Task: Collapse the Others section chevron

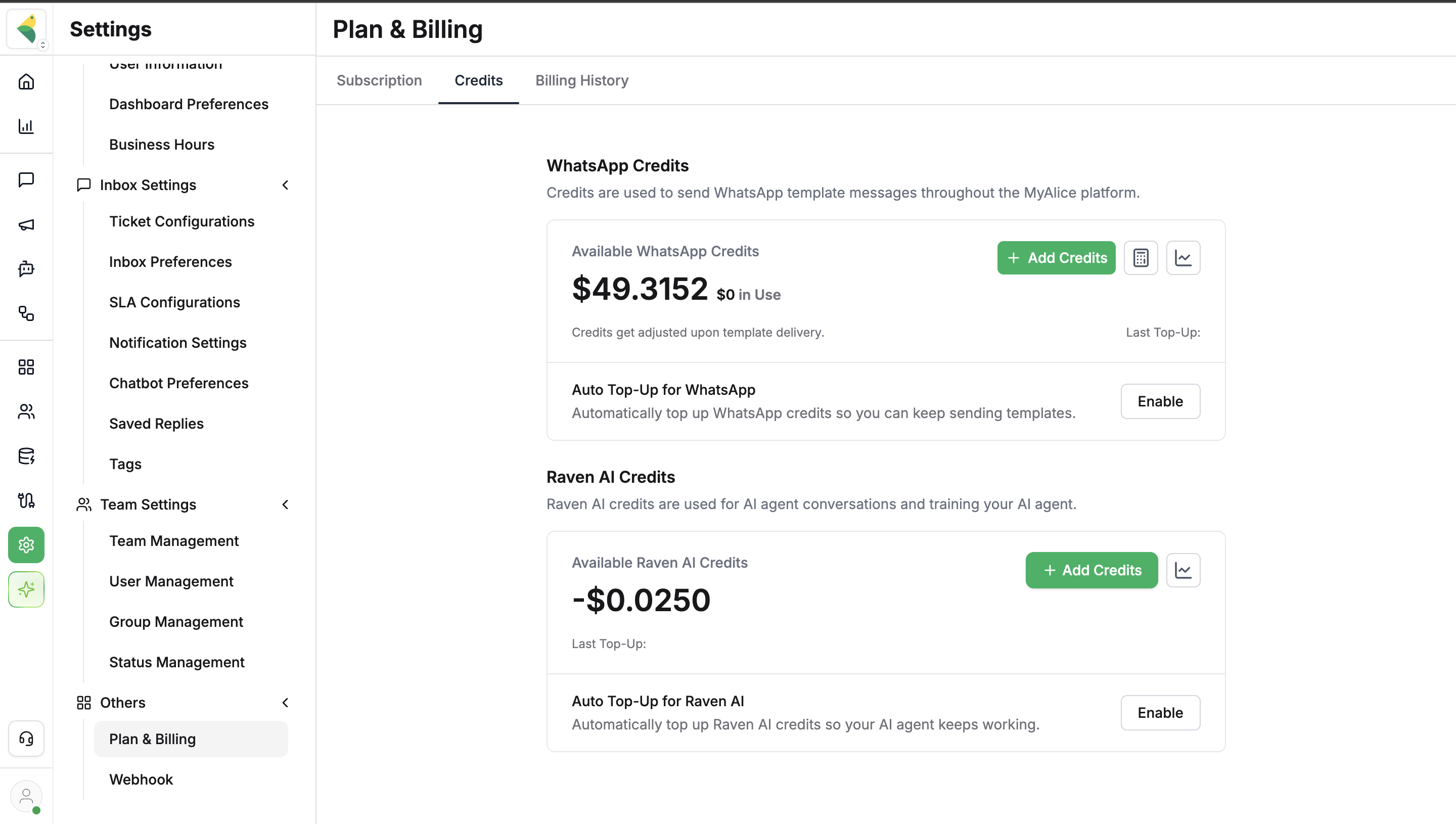Action: pyautogui.click(x=285, y=702)
